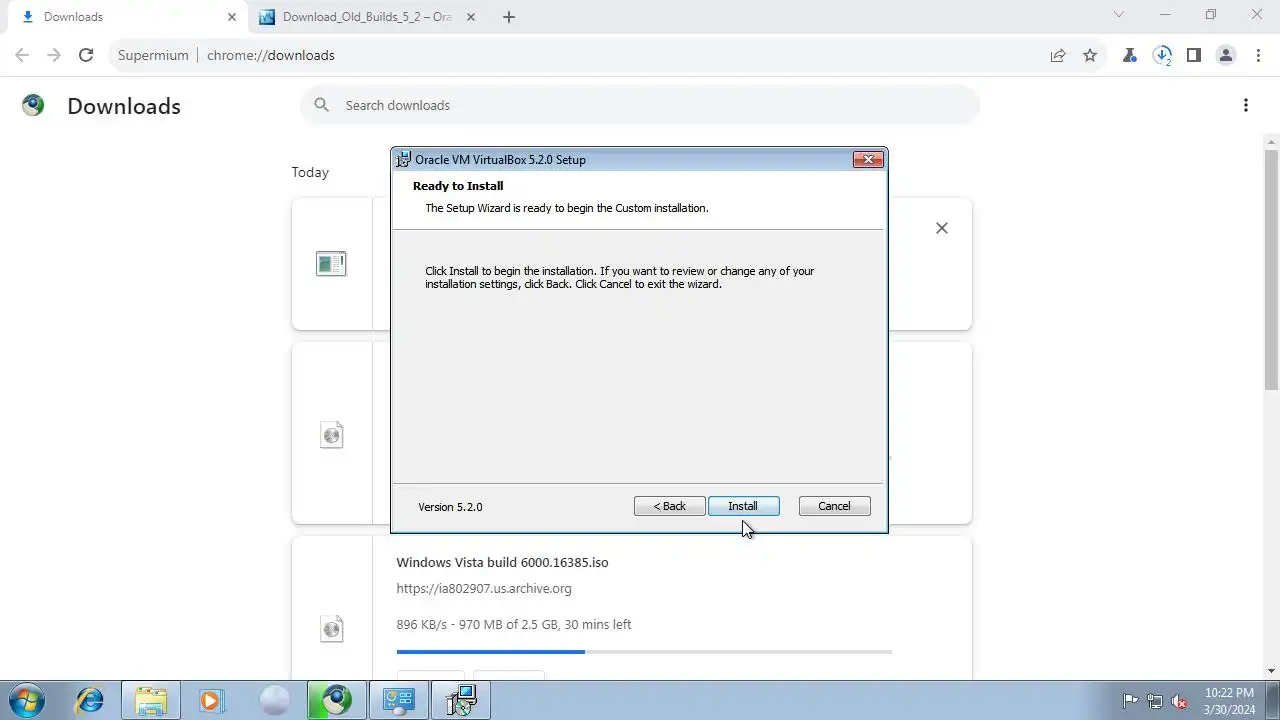Click the VirtualBox installer taskbar button
Viewport: 1280px width, 720px height.
pyautogui.click(x=460, y=700)
